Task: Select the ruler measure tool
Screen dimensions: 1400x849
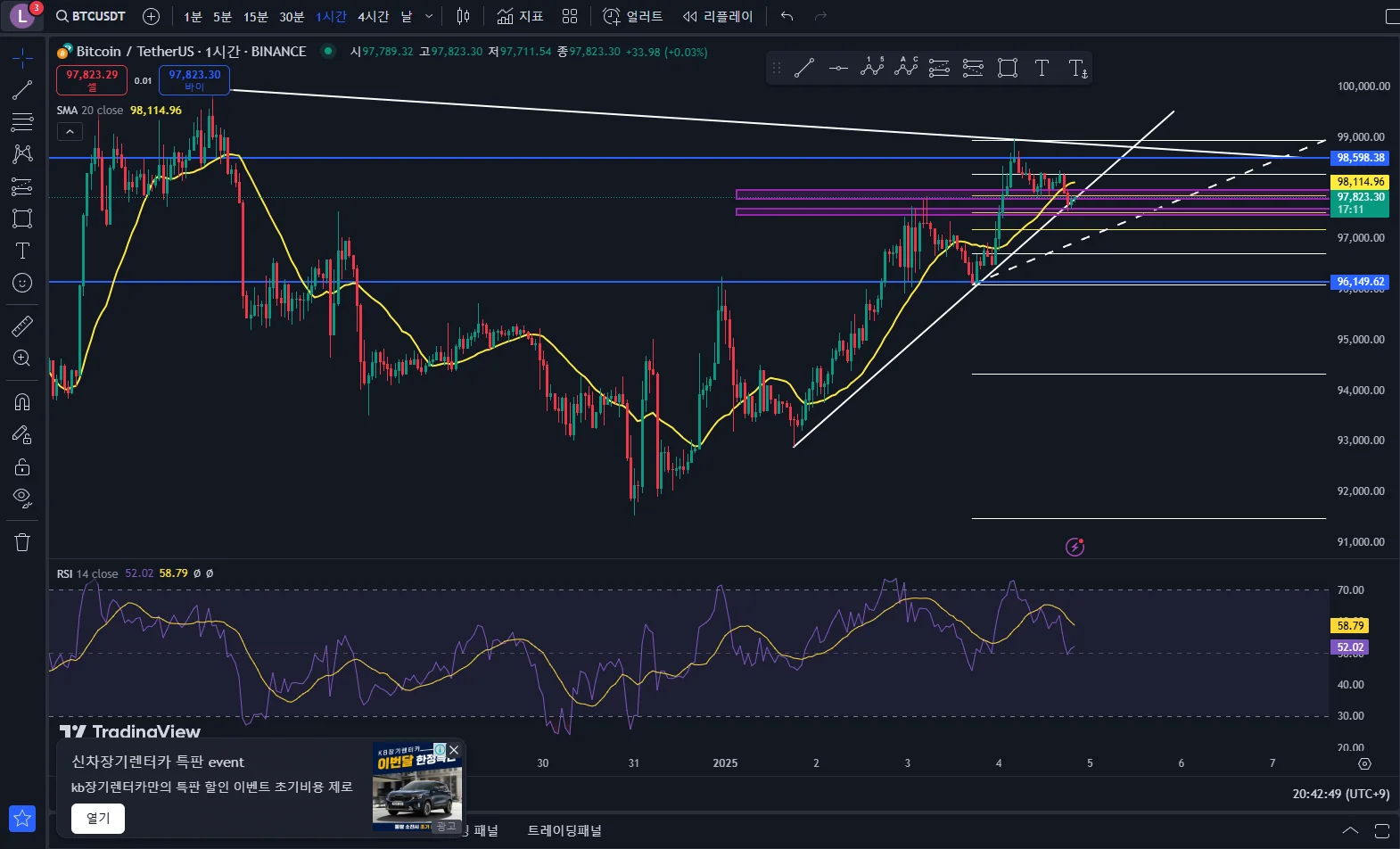Action: (22, 326)
